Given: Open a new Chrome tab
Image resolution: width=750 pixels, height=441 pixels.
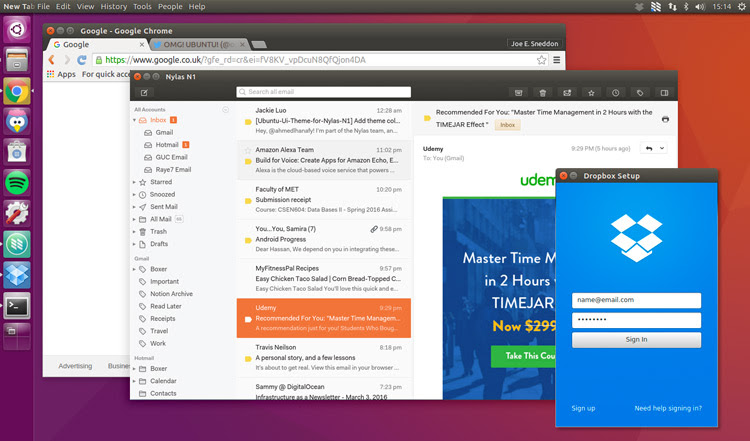Looking at the screenshot, I should (259, 45).
